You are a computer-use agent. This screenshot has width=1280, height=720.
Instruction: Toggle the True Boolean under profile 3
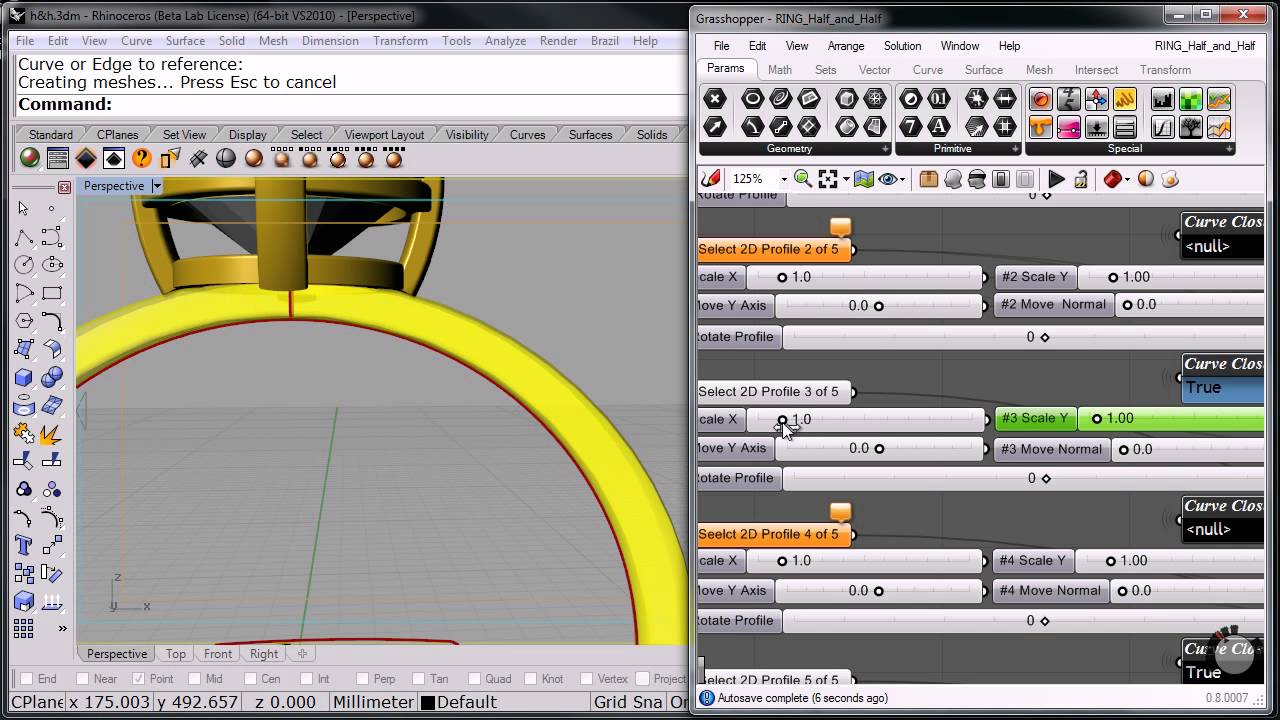[x=1222, y=388]
